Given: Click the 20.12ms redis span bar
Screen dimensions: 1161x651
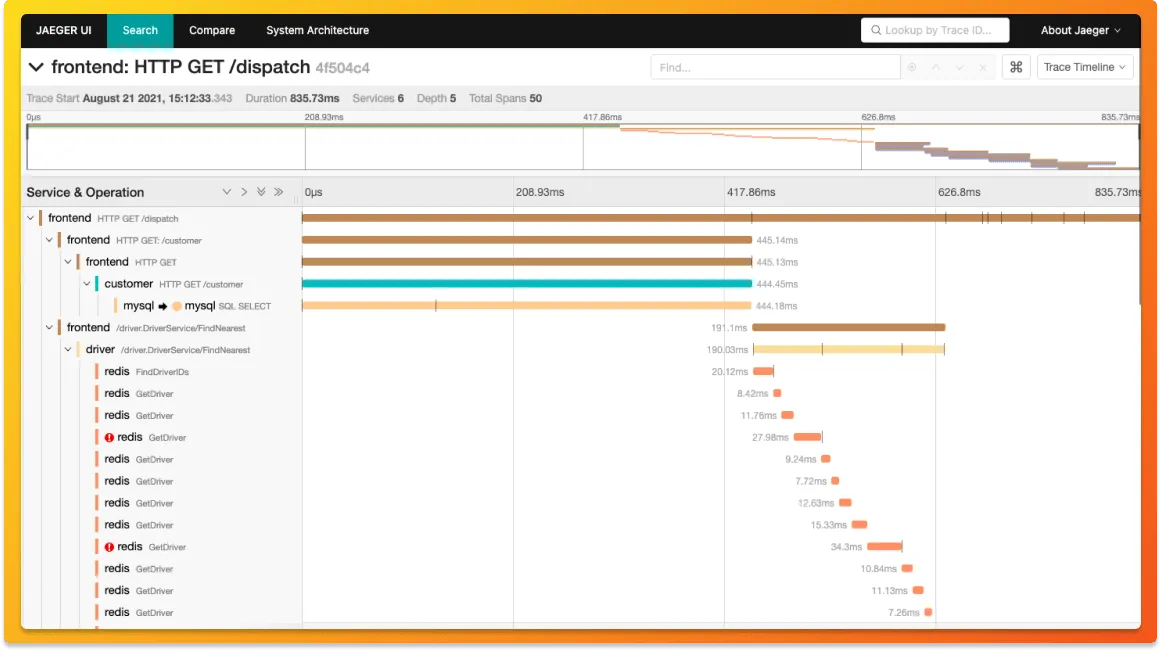Looking at the screenshot, I should pyautogui.click(x=763, y=371).
